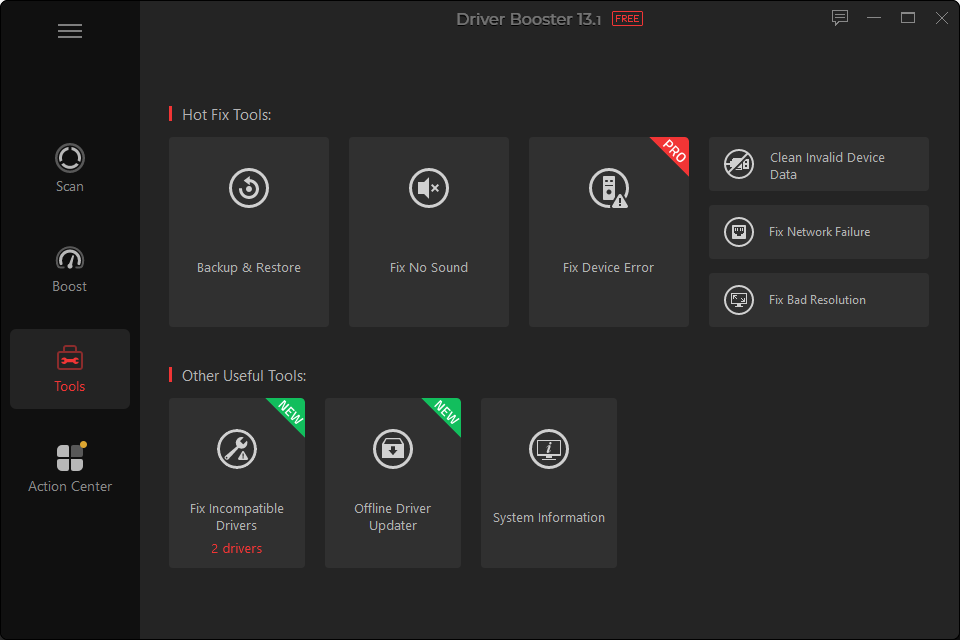This screenshot has height=640, width=960.
Task: Click the Scan icon in sidebar
Action: point(70,158)
